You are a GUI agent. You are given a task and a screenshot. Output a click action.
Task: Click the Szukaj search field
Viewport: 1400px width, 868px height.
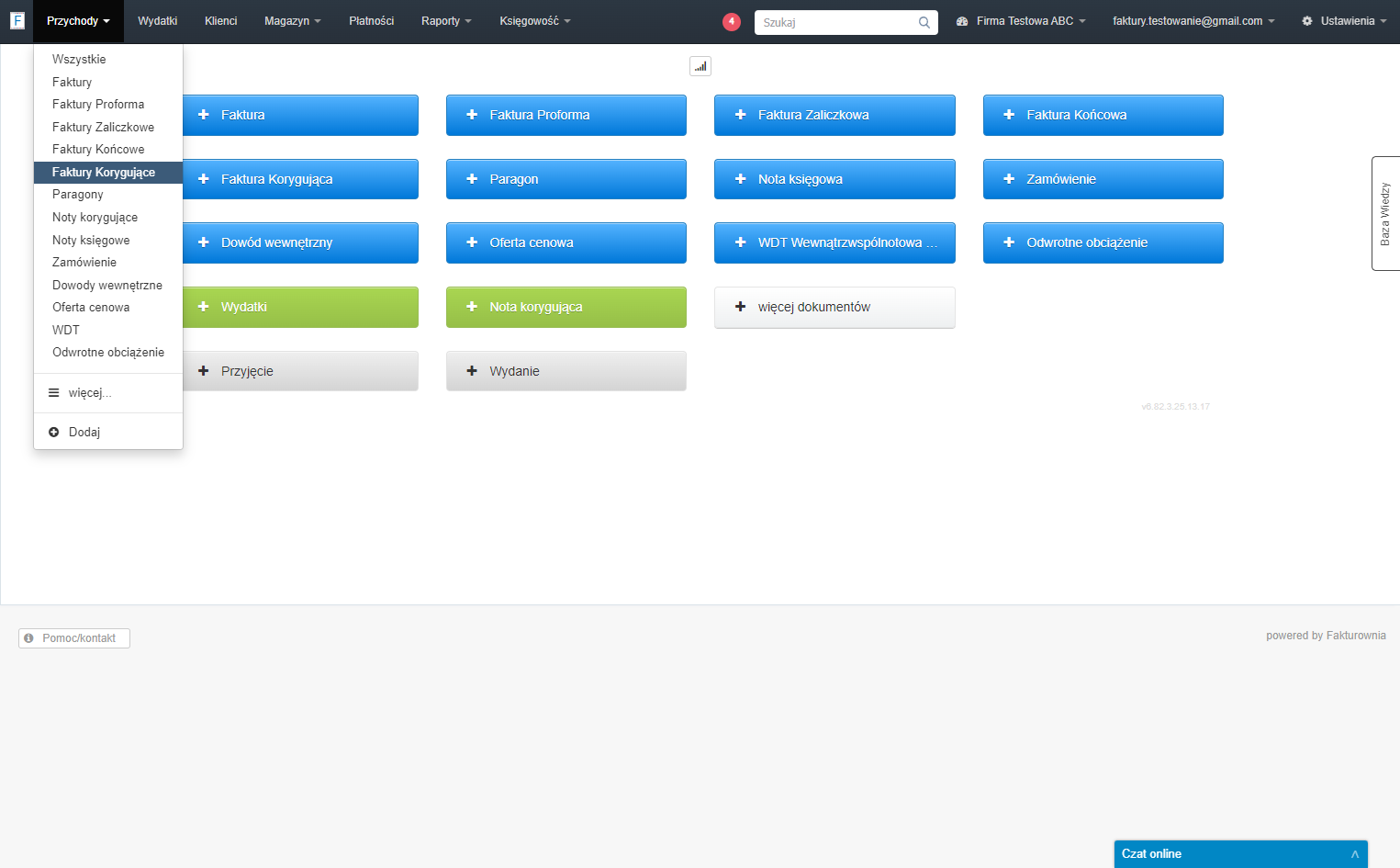(846, 22)
